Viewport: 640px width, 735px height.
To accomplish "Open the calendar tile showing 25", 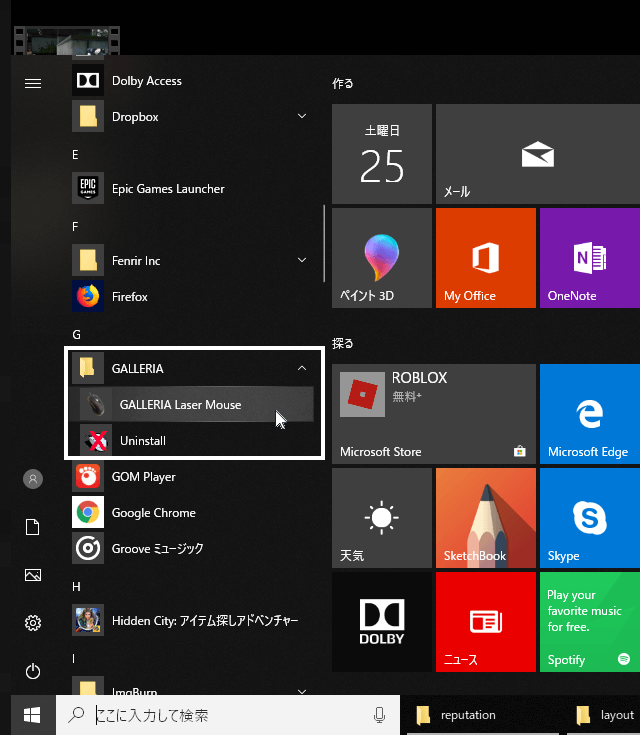I will [382, 154].
